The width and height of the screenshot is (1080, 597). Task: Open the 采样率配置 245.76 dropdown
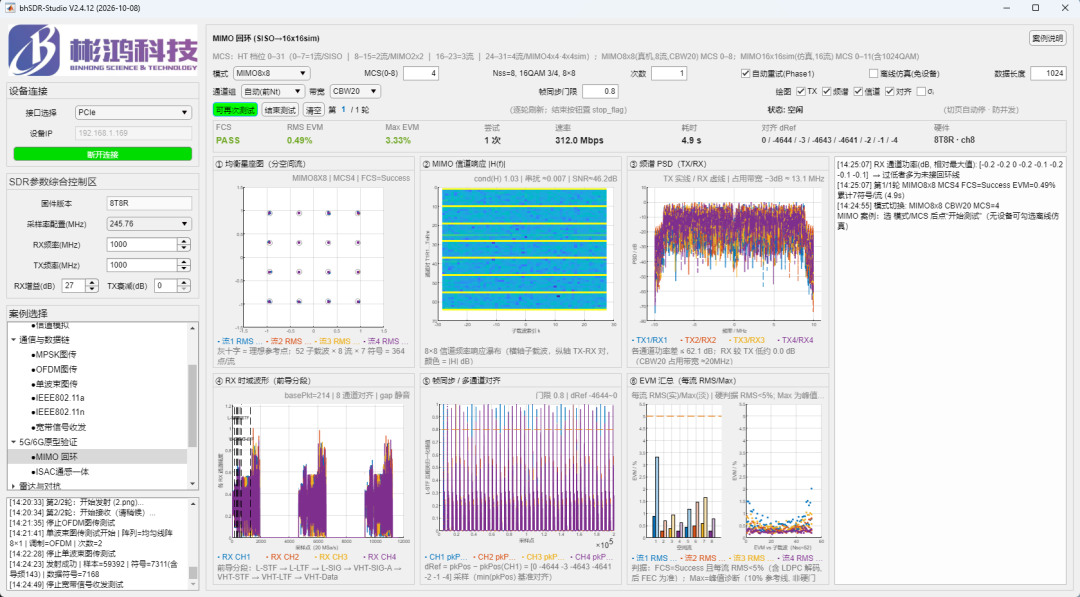point(149,224)
